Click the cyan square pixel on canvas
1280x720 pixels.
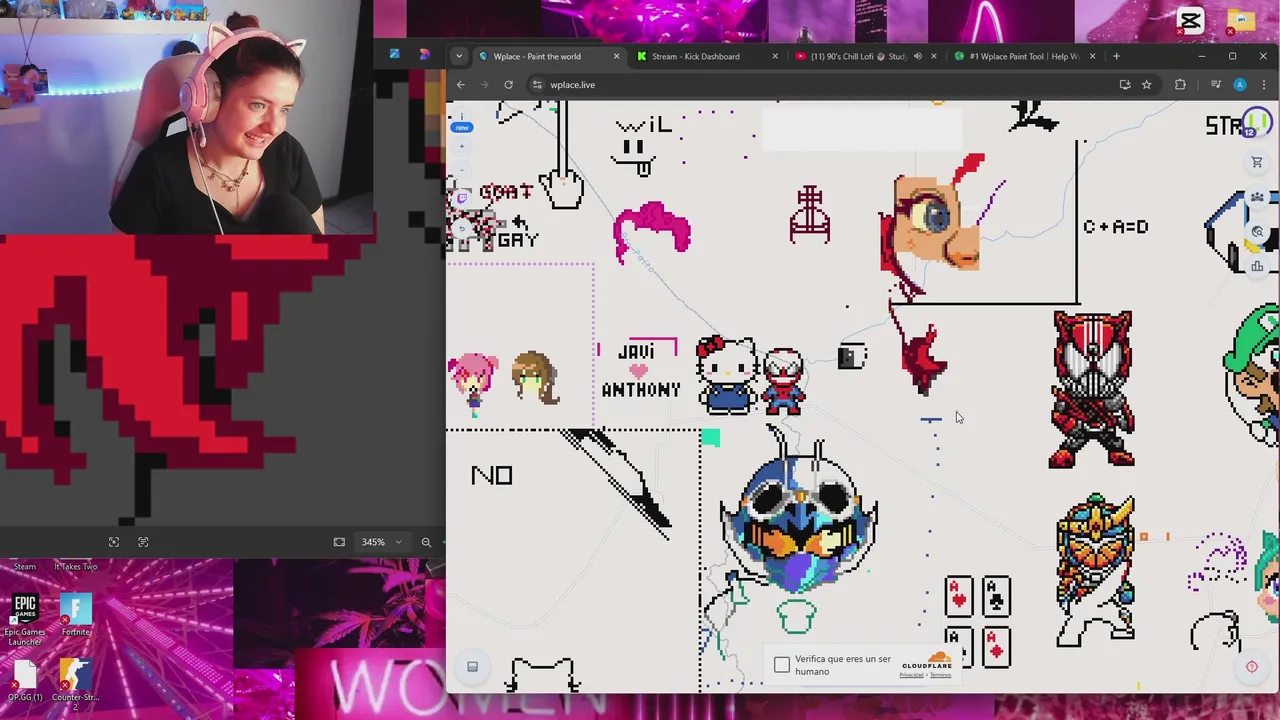coord(710,437)
